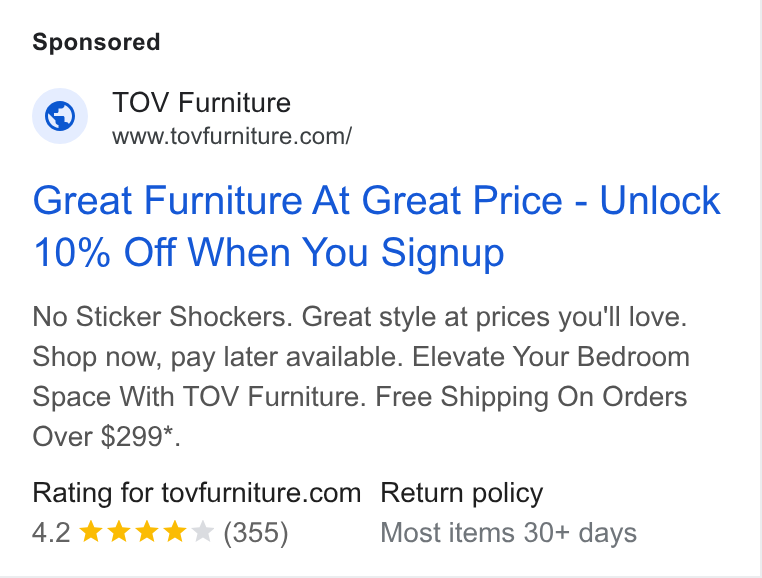Click the TOV Furniture advertiser name

pos(201,103)
